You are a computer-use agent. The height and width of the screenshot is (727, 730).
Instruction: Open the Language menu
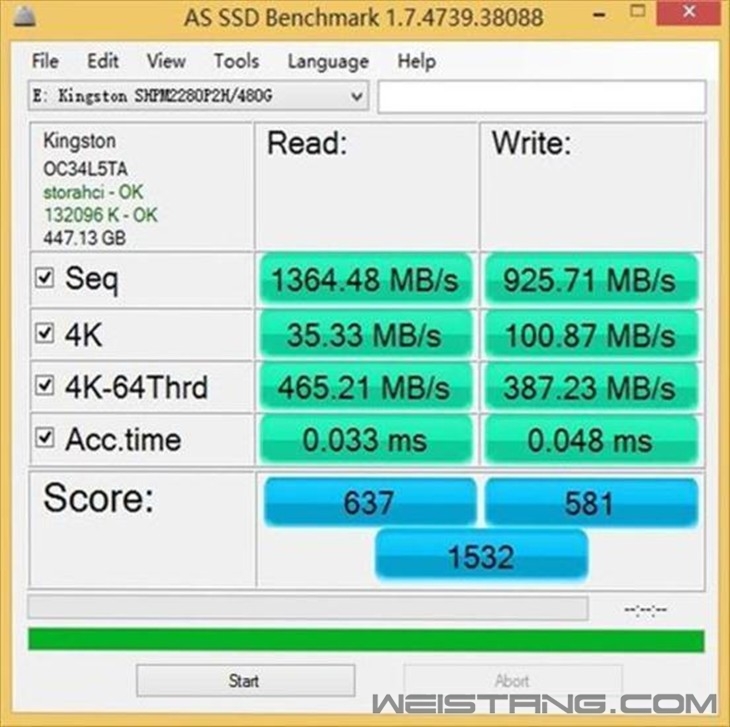(x=328, y=61)
